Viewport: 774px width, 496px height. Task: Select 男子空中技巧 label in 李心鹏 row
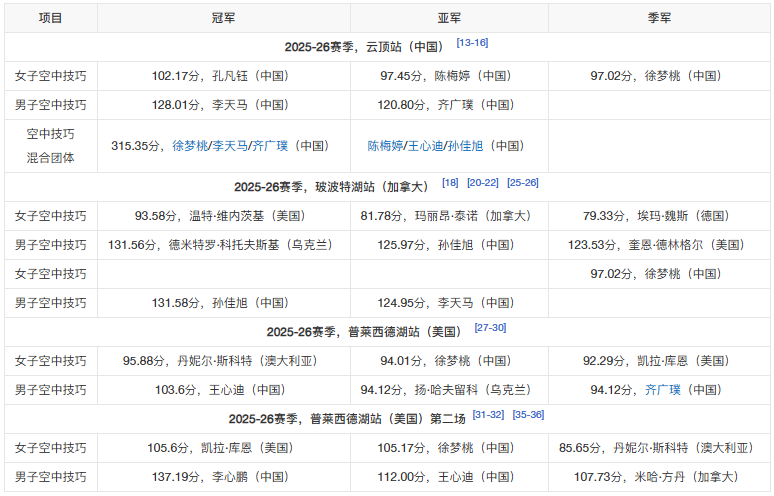coord(51,477)
